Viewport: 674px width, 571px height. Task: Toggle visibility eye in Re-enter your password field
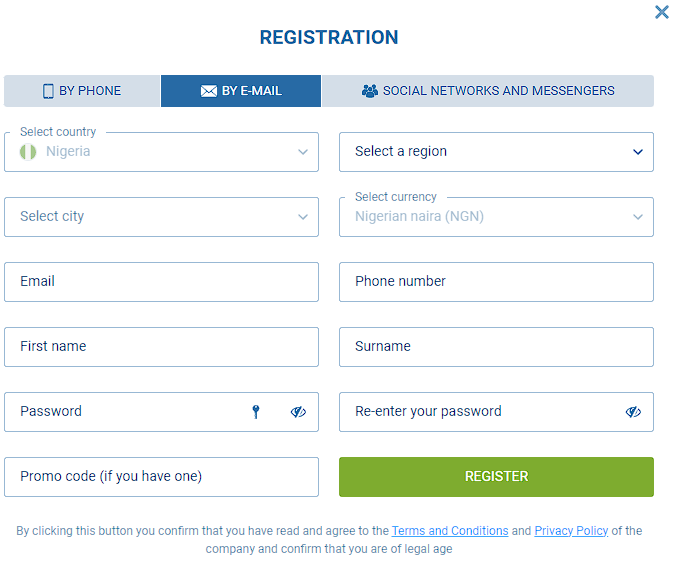(x=633, y=412)
